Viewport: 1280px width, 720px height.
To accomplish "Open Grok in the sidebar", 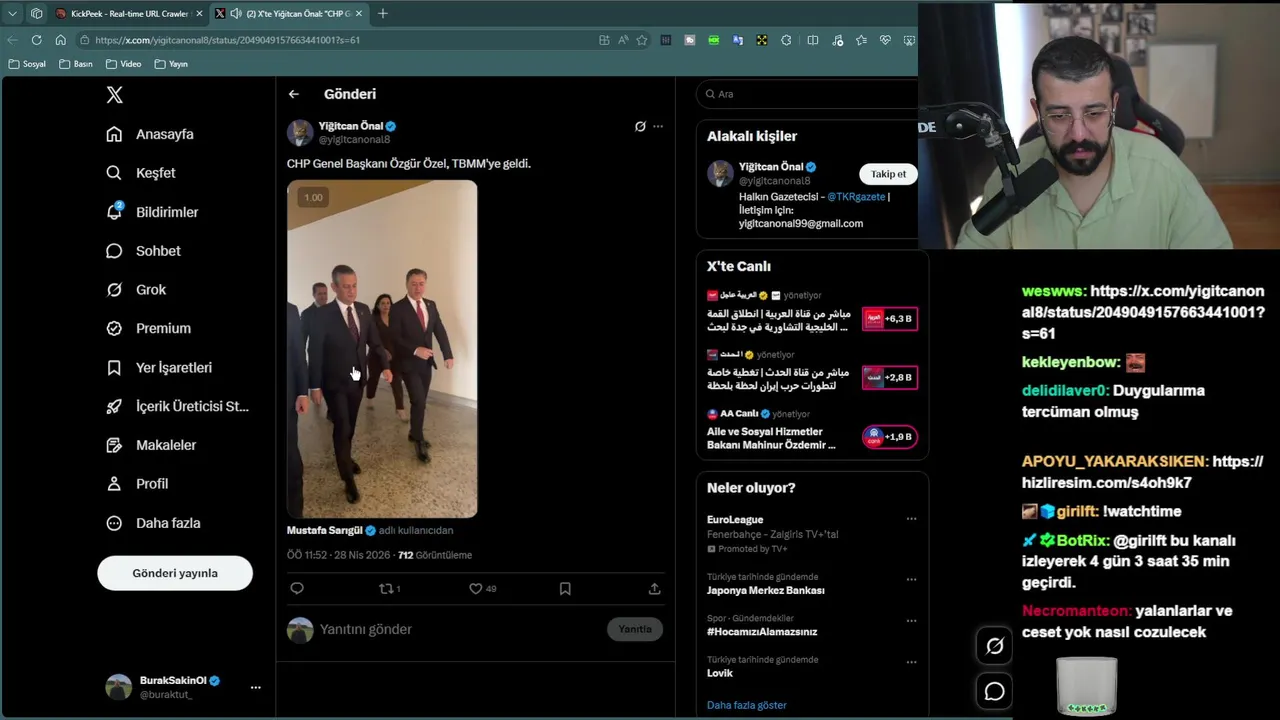I will click(x=136, y=290).
